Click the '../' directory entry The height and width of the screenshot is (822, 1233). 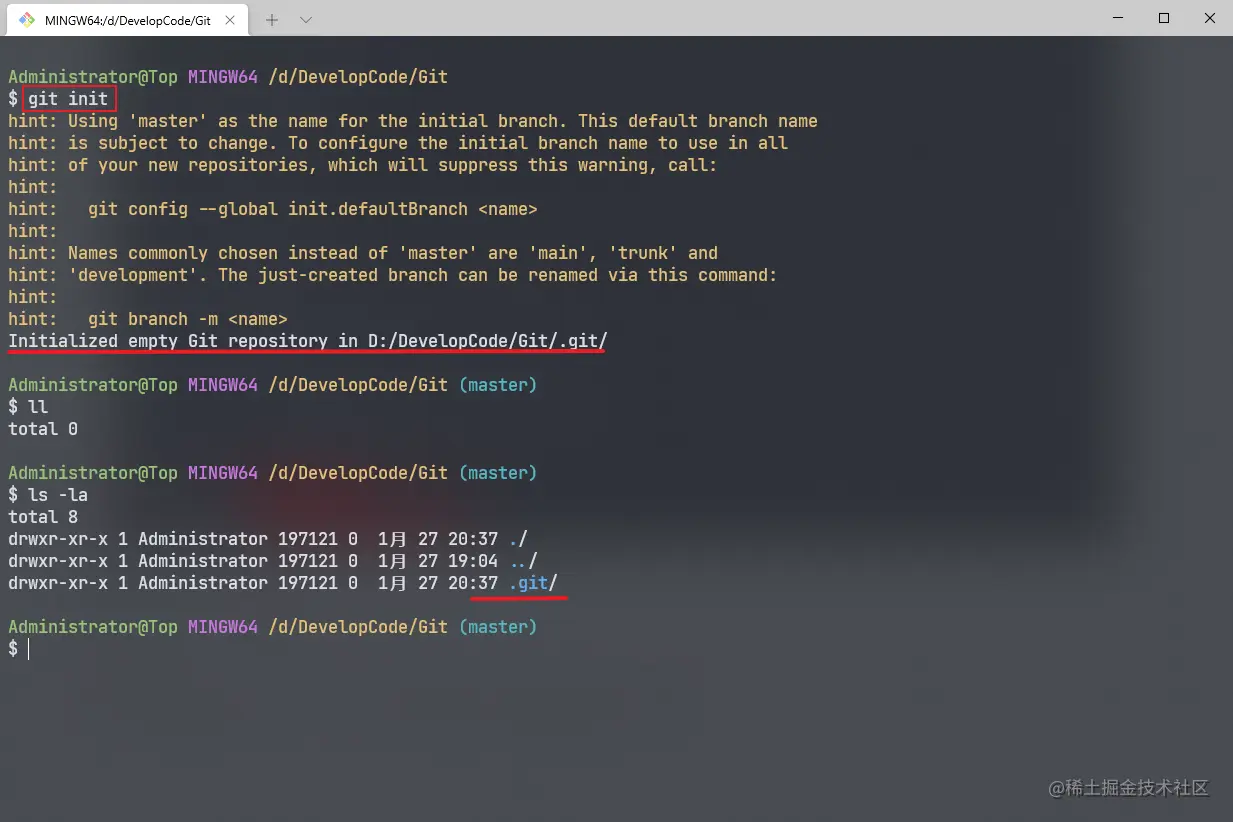(523, 561)
